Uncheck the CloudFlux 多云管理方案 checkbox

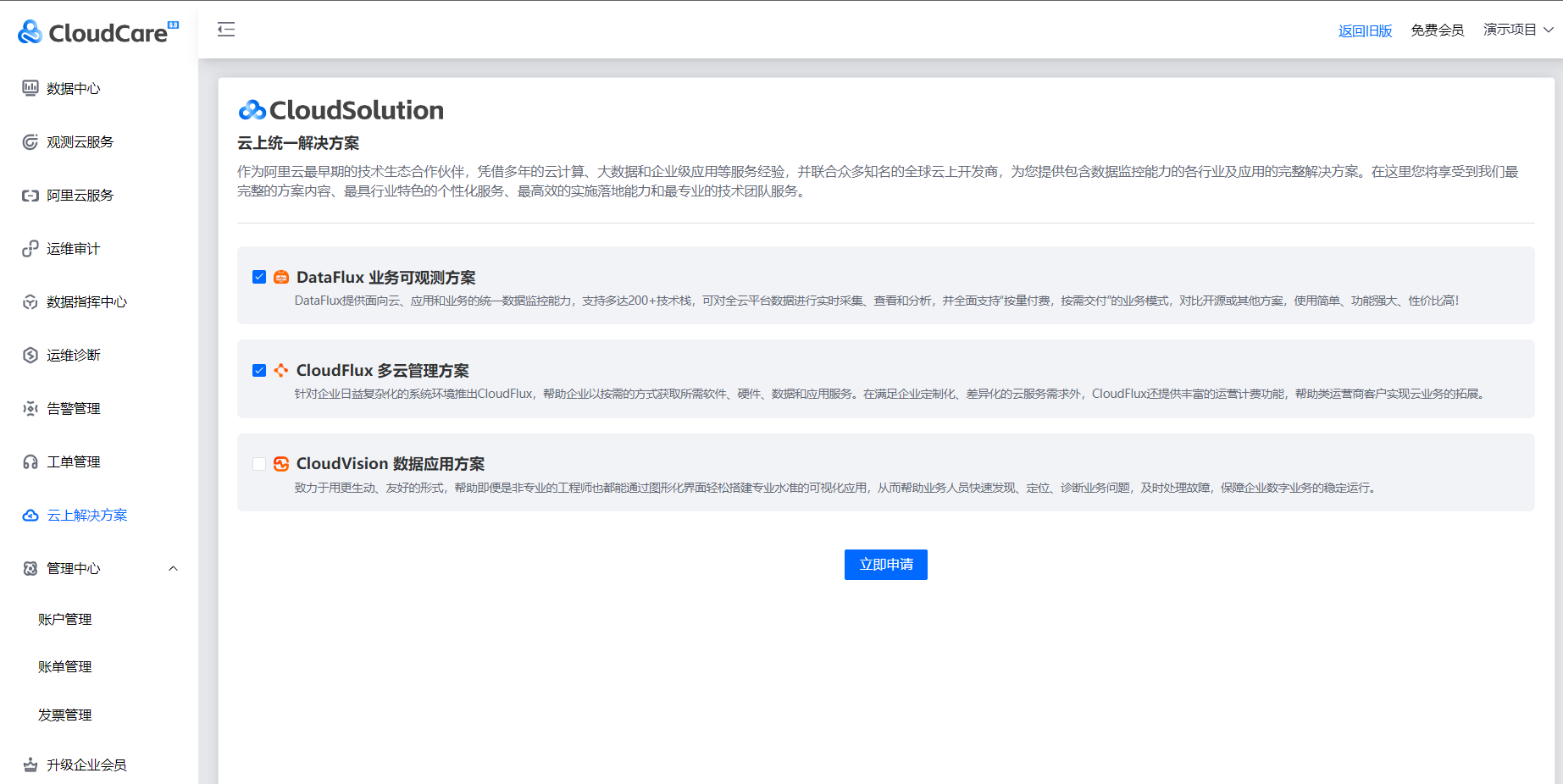point(259,370)
